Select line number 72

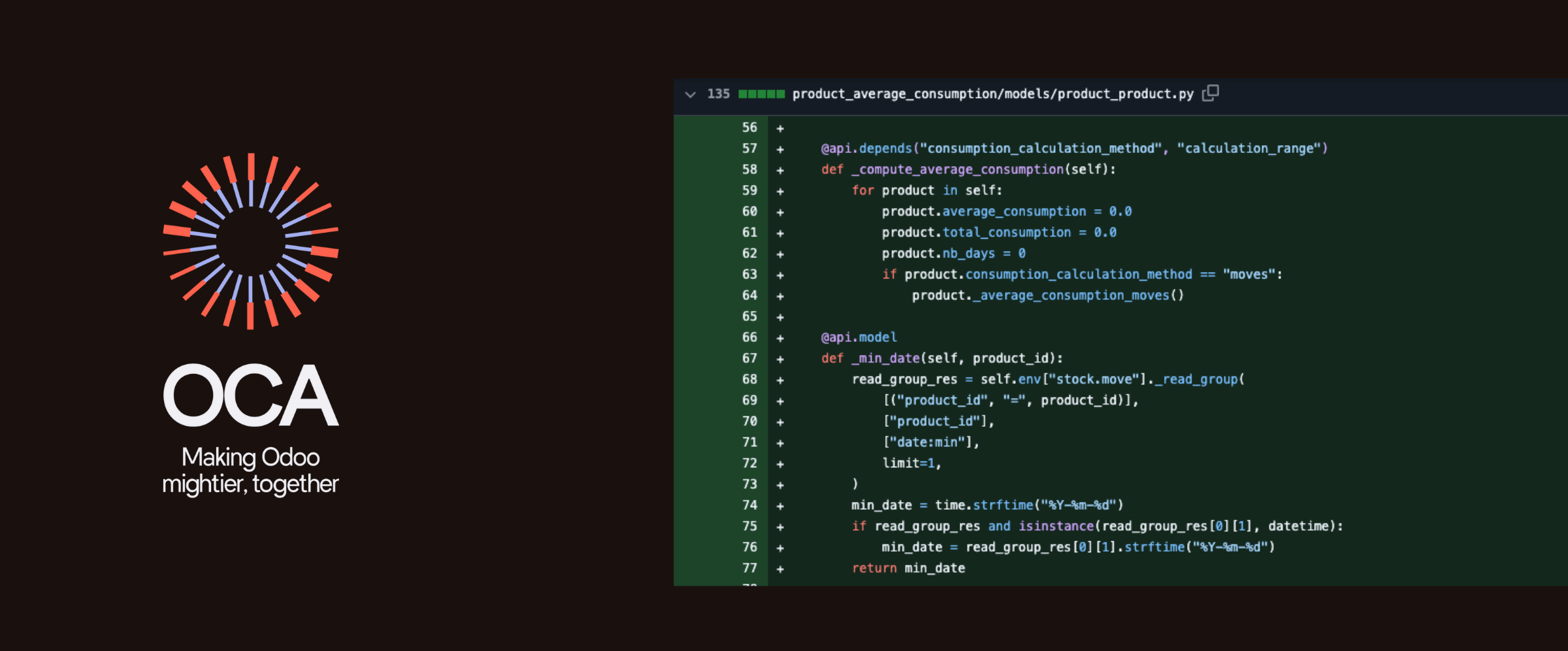tap(749, 463)
